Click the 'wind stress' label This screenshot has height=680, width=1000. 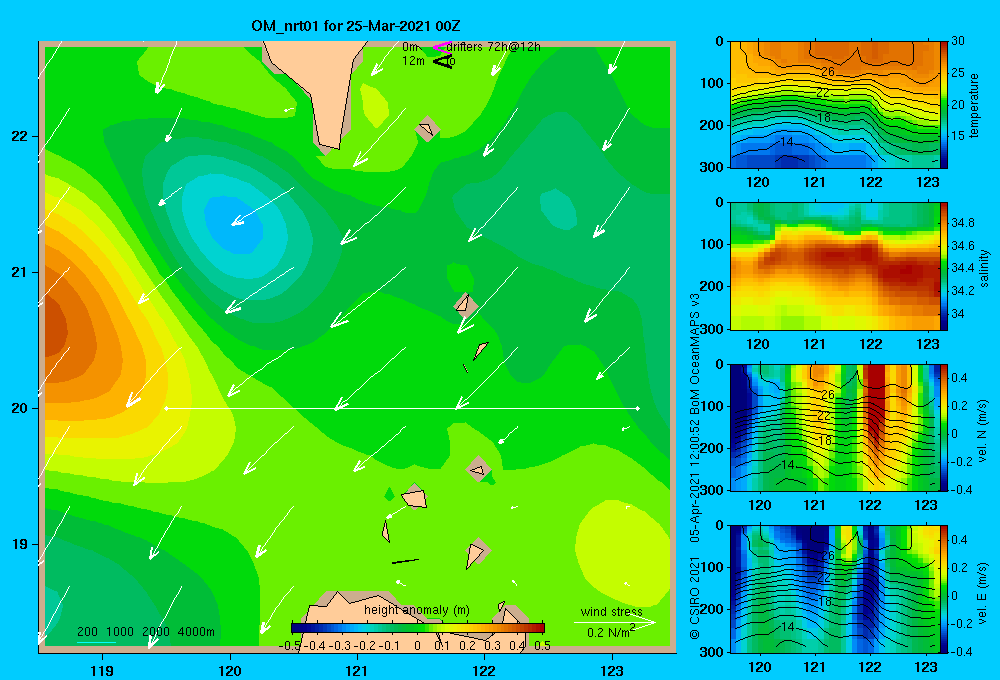(612, 611)
